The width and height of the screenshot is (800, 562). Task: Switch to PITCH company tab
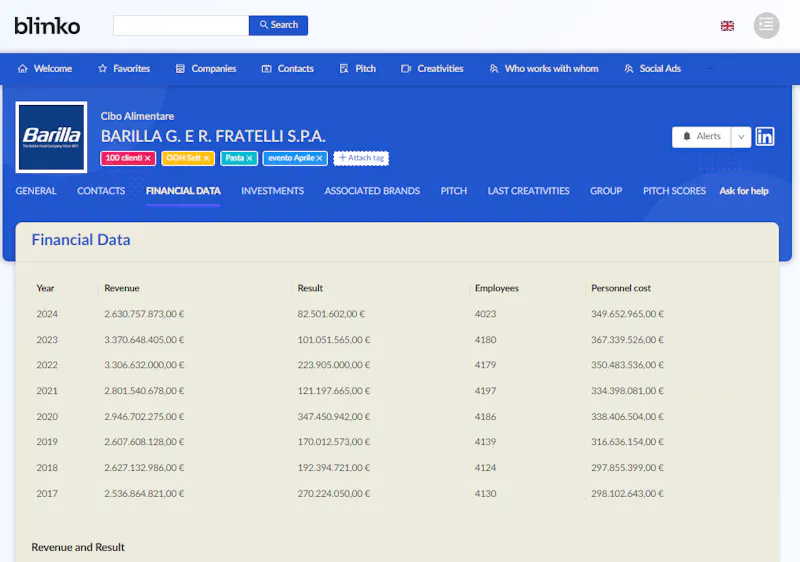(x=454, y=191)
